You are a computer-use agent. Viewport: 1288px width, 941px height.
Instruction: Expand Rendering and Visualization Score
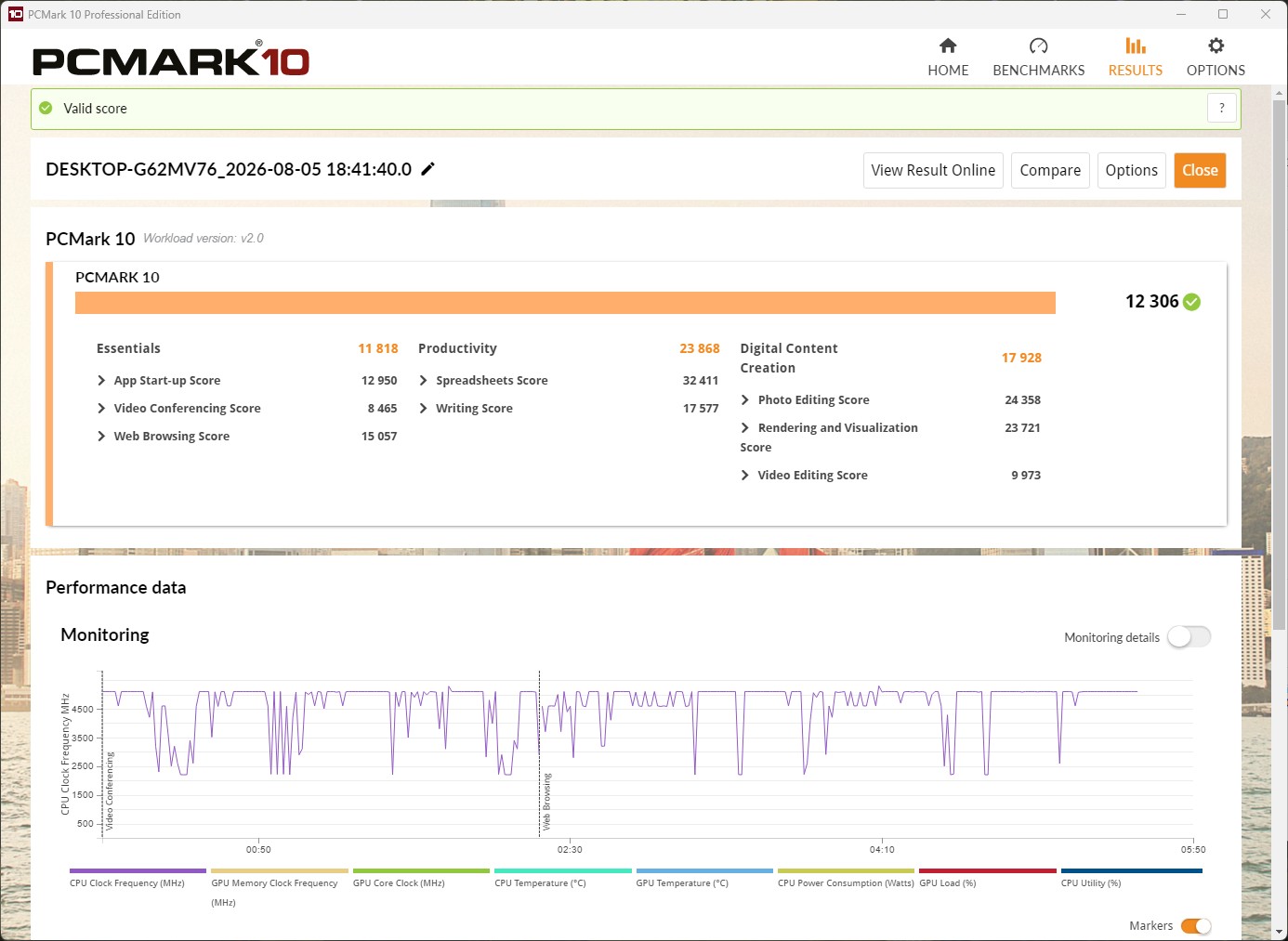coord(745,427)
